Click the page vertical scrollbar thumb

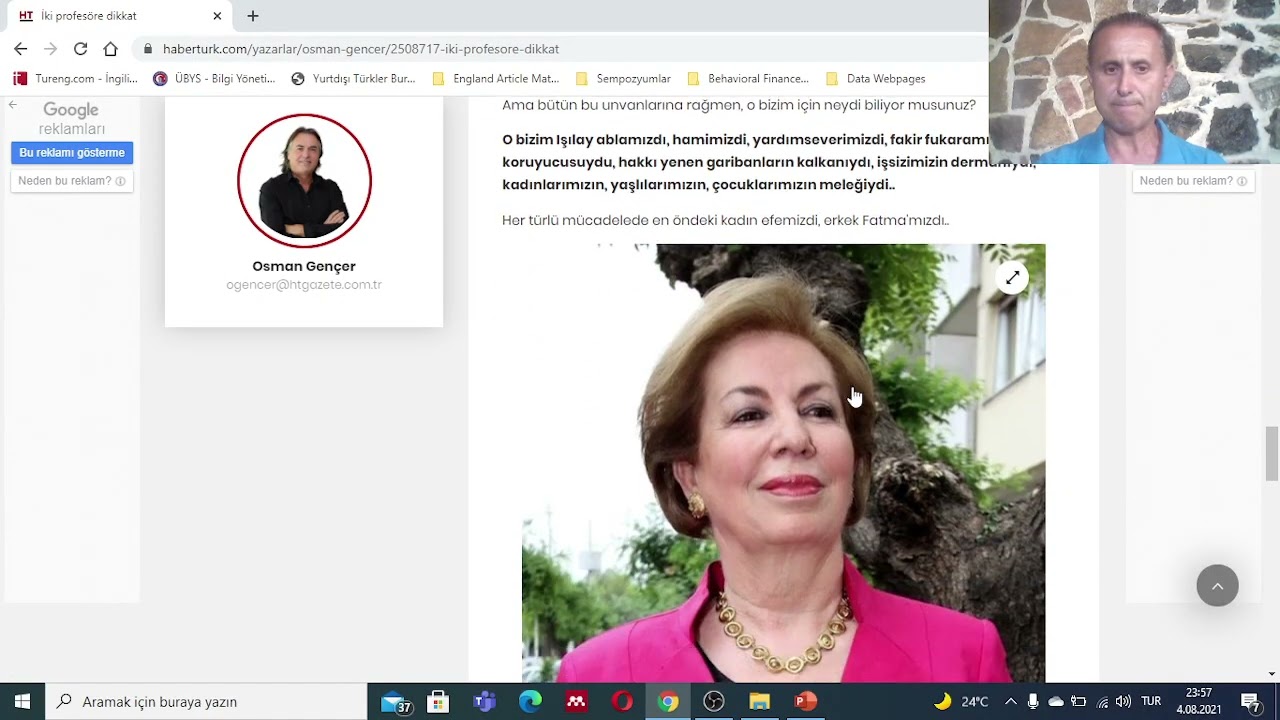coord(1272,453)
